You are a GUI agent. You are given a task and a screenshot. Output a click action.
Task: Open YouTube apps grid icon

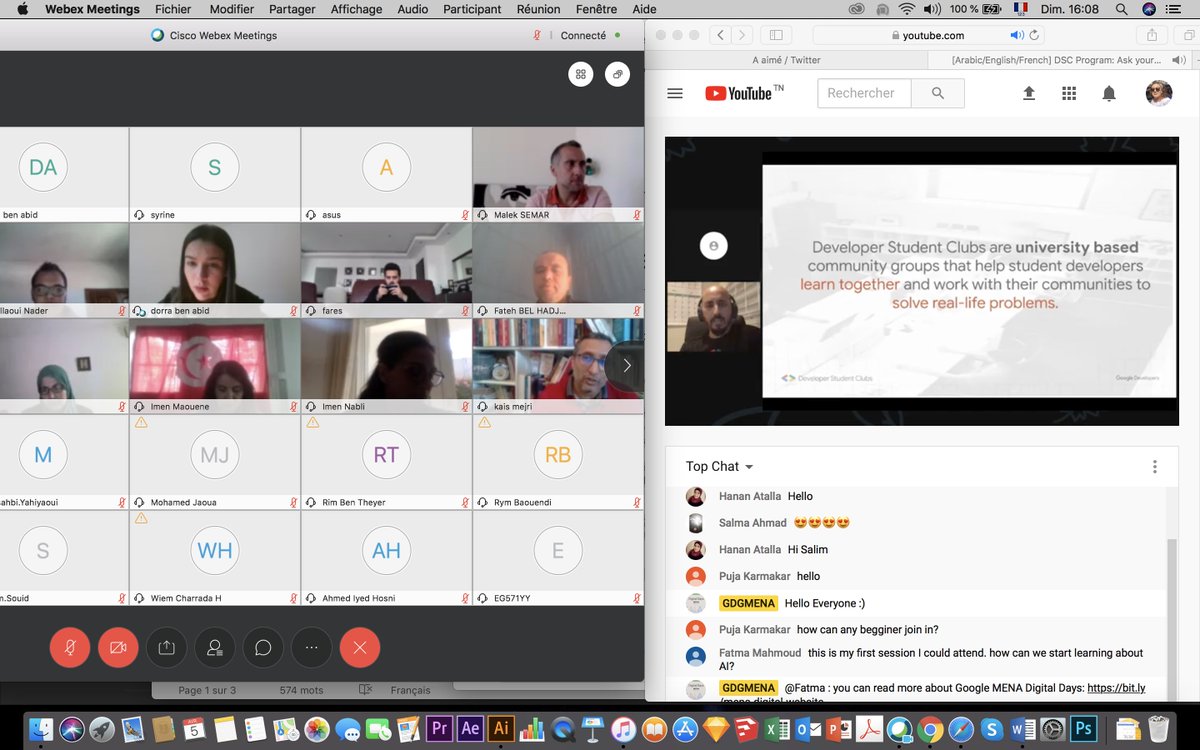(x=1069, y=93)
